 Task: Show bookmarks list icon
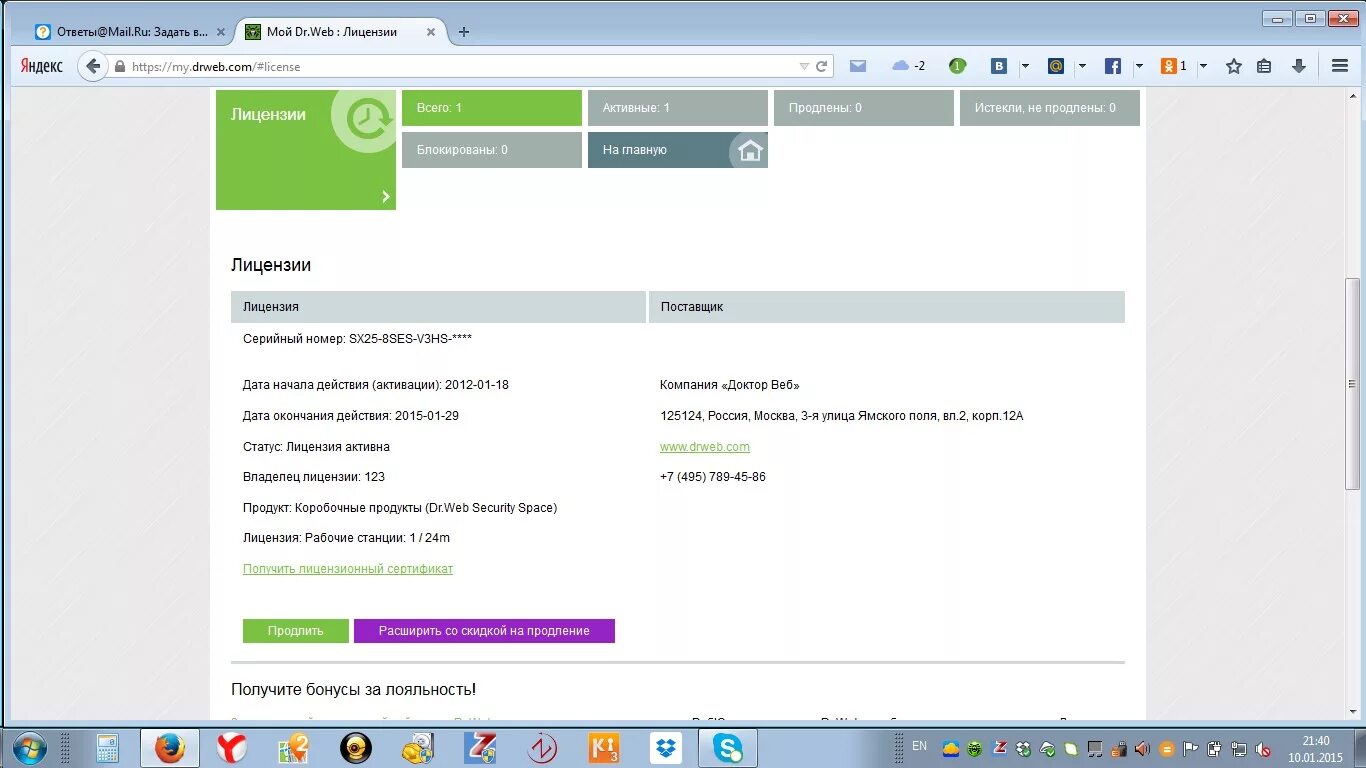(1264, 66)
